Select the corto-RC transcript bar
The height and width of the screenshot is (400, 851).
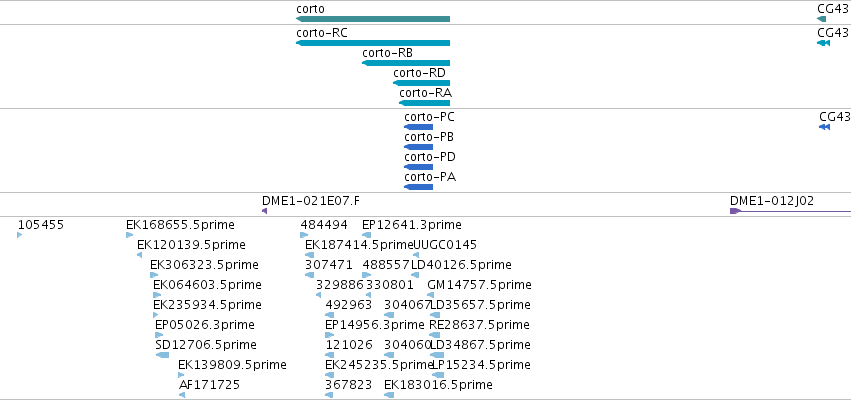click(373, 43)
